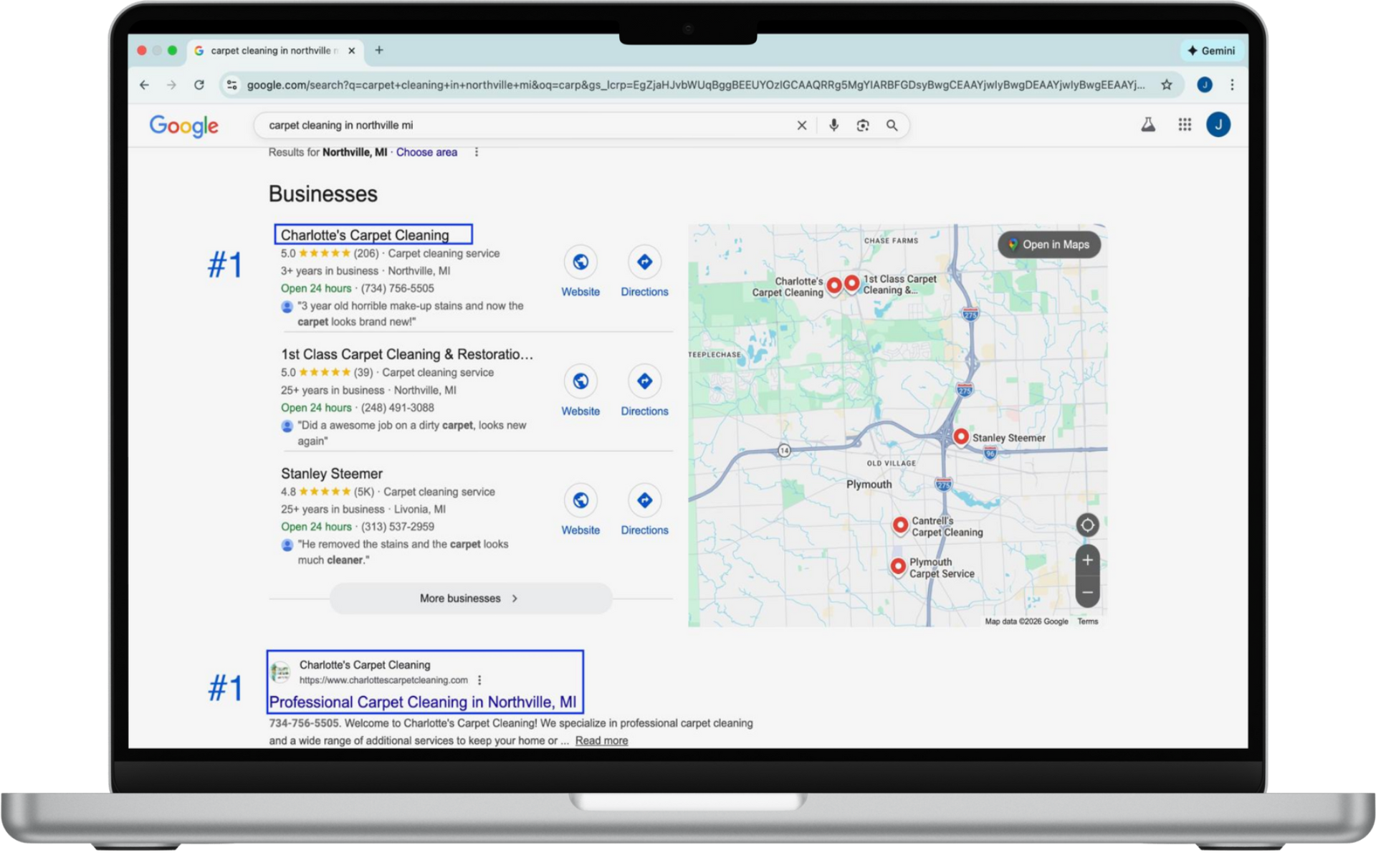Open the three-dot menu on Charlotte's search result

[x=479, y=680]
